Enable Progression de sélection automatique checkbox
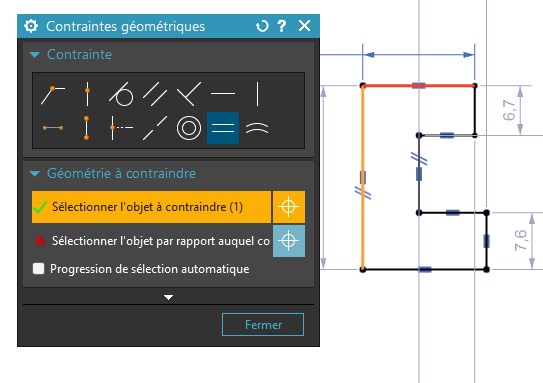 click(38, 269)
